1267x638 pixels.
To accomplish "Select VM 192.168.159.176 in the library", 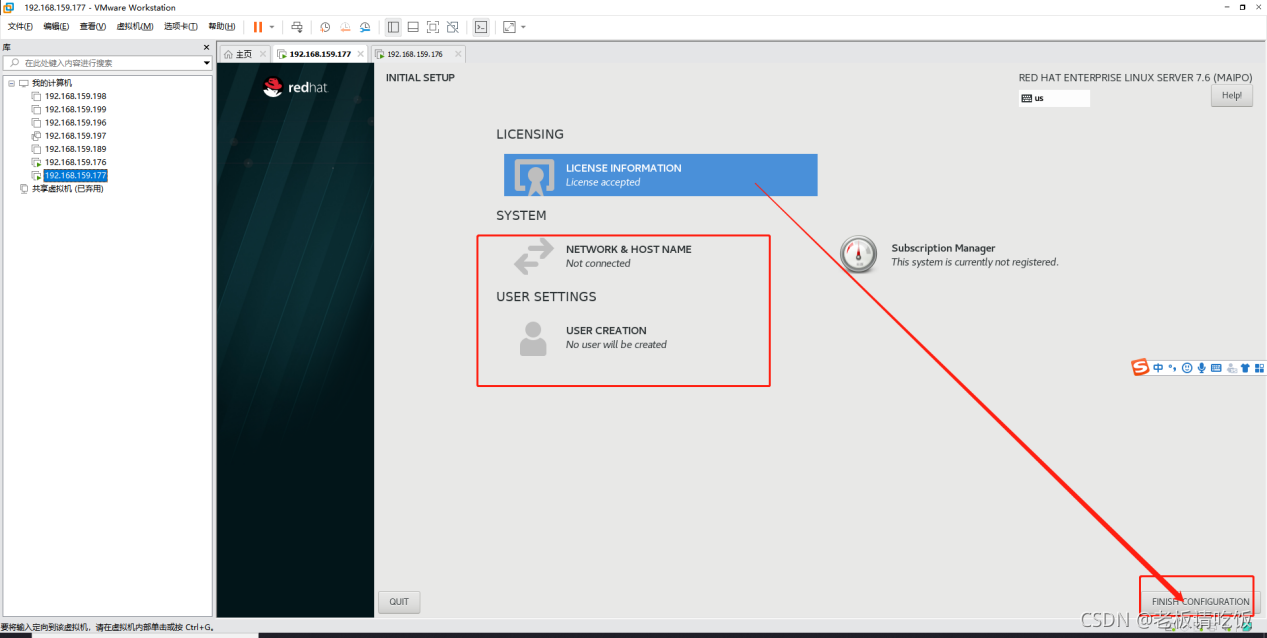I will (75, 161).
